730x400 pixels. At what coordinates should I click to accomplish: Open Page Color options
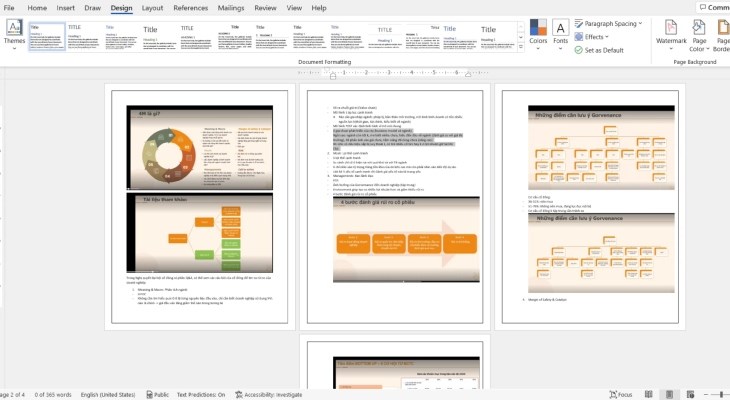[699, 35]
